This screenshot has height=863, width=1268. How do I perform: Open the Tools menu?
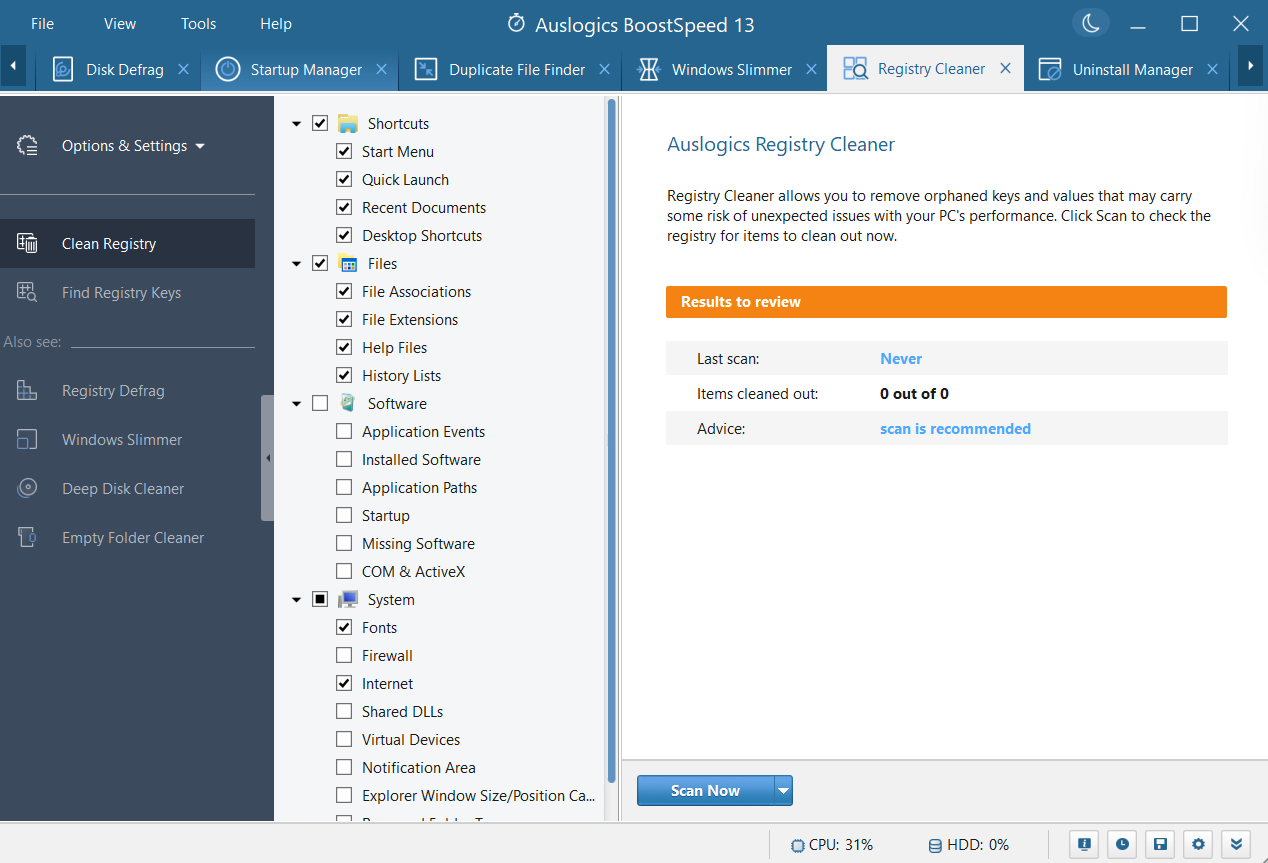click(x=198, y=24)
